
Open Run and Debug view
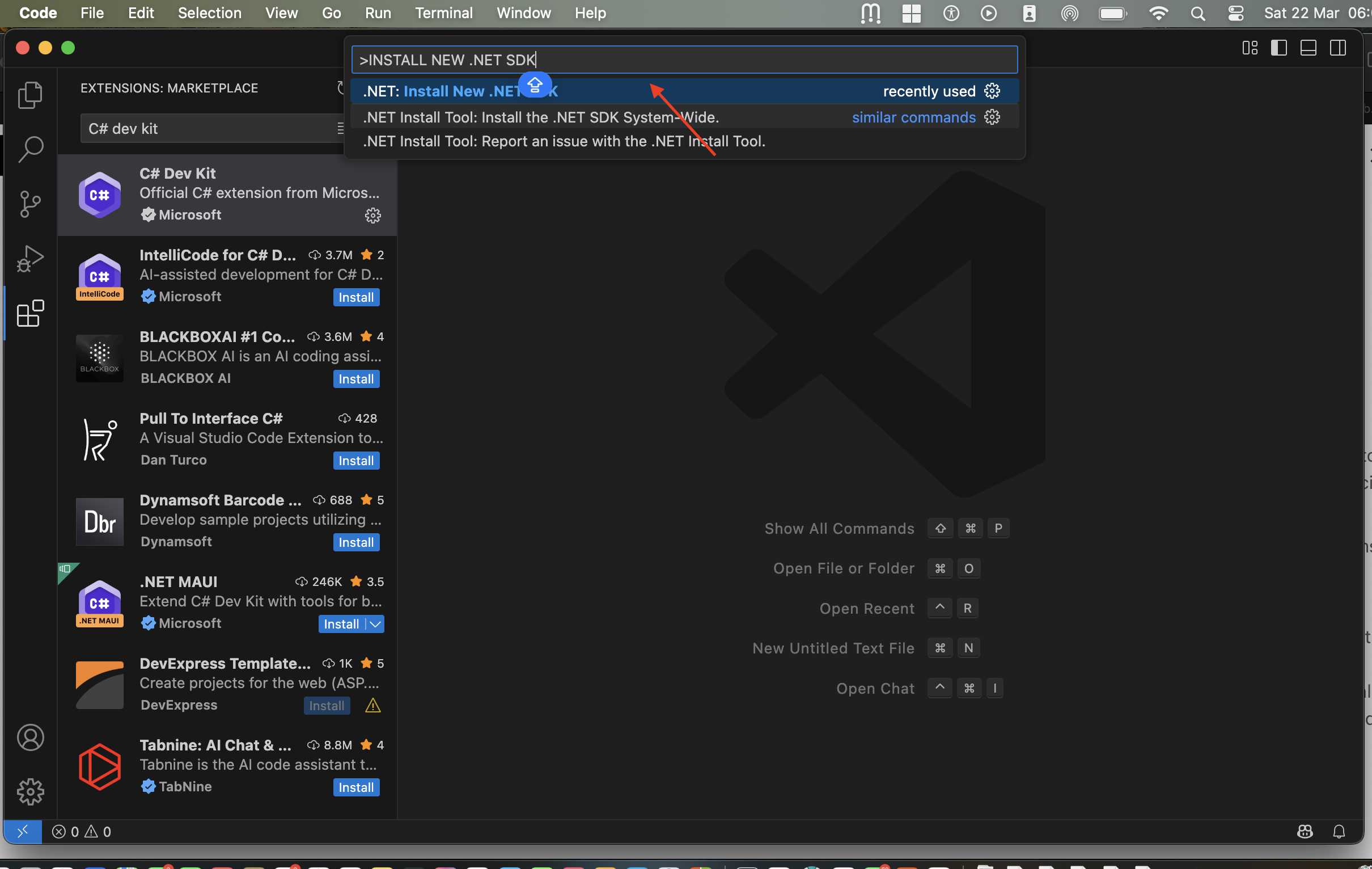(x=30, y=258)
